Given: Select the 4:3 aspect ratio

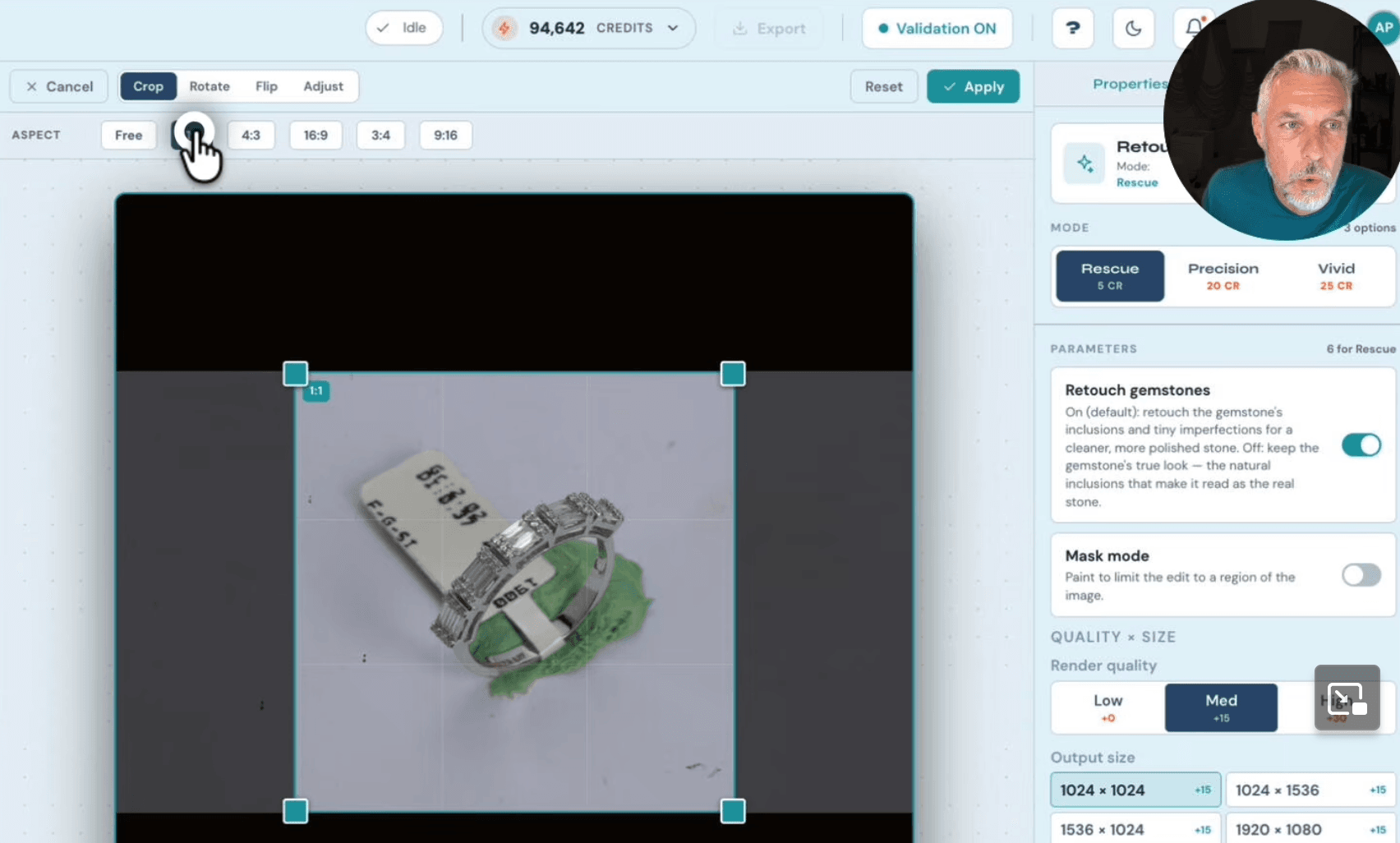Looking at the screenshot, I should pos(251,135).
